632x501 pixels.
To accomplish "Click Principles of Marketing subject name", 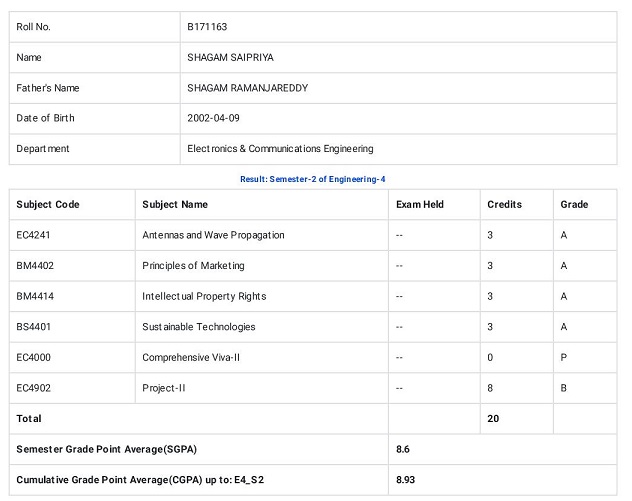I will [x=193, y=266].
